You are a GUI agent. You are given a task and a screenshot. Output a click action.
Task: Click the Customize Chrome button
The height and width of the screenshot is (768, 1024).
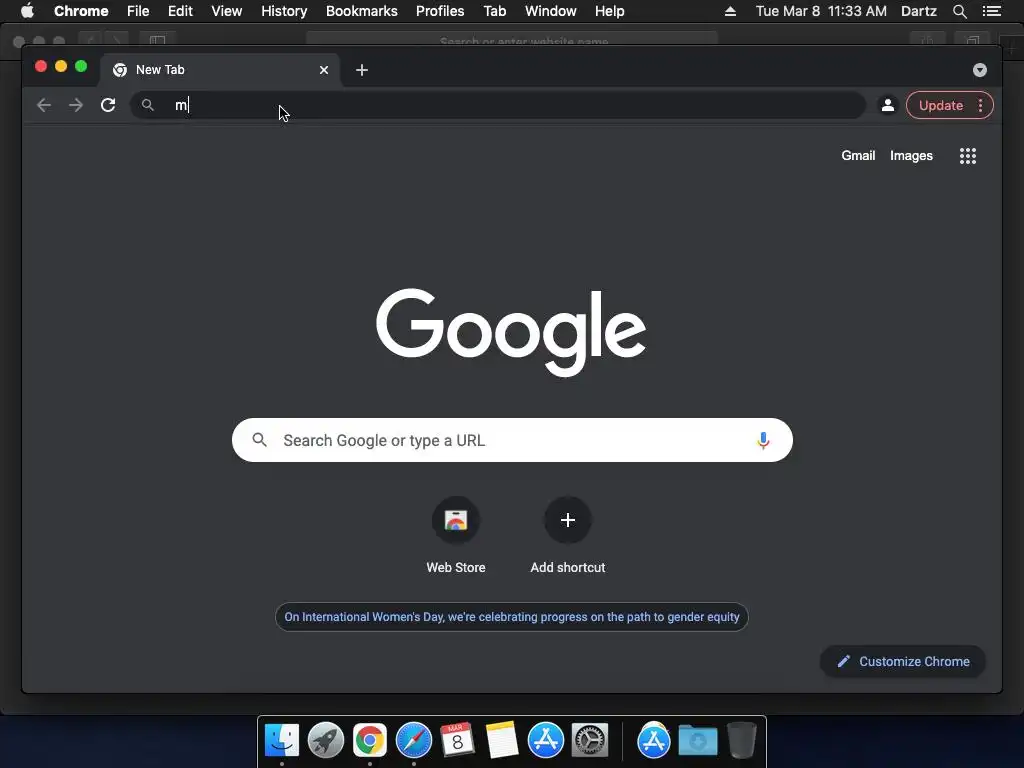[x=903, y=662]
